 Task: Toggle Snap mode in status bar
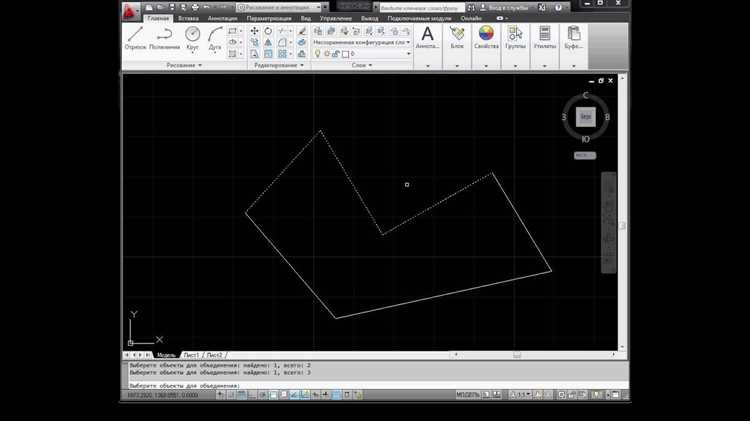pos(231,395)
